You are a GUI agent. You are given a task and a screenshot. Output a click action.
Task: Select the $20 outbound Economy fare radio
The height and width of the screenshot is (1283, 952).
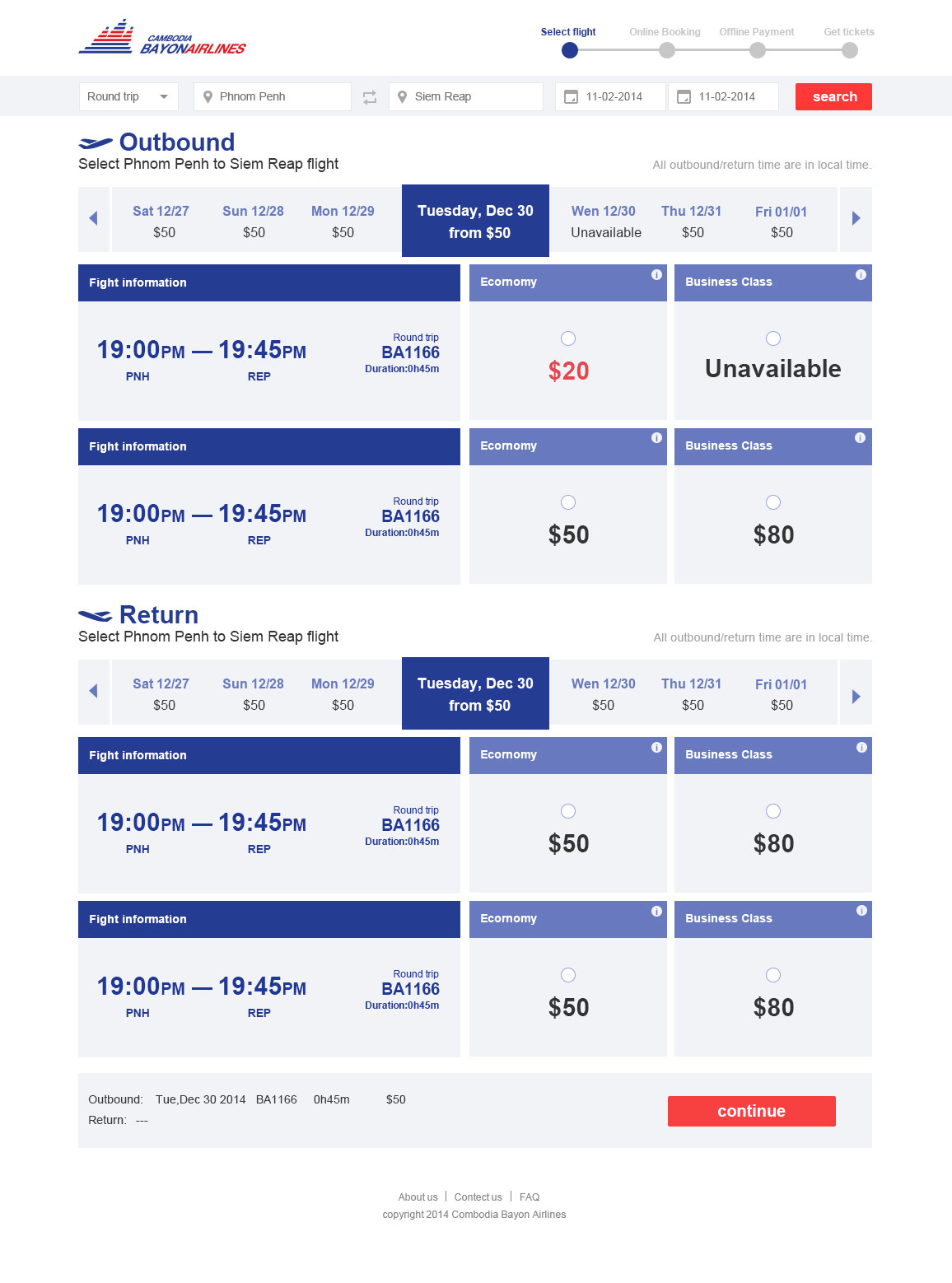pyautogui.click(x=568, y=338)
